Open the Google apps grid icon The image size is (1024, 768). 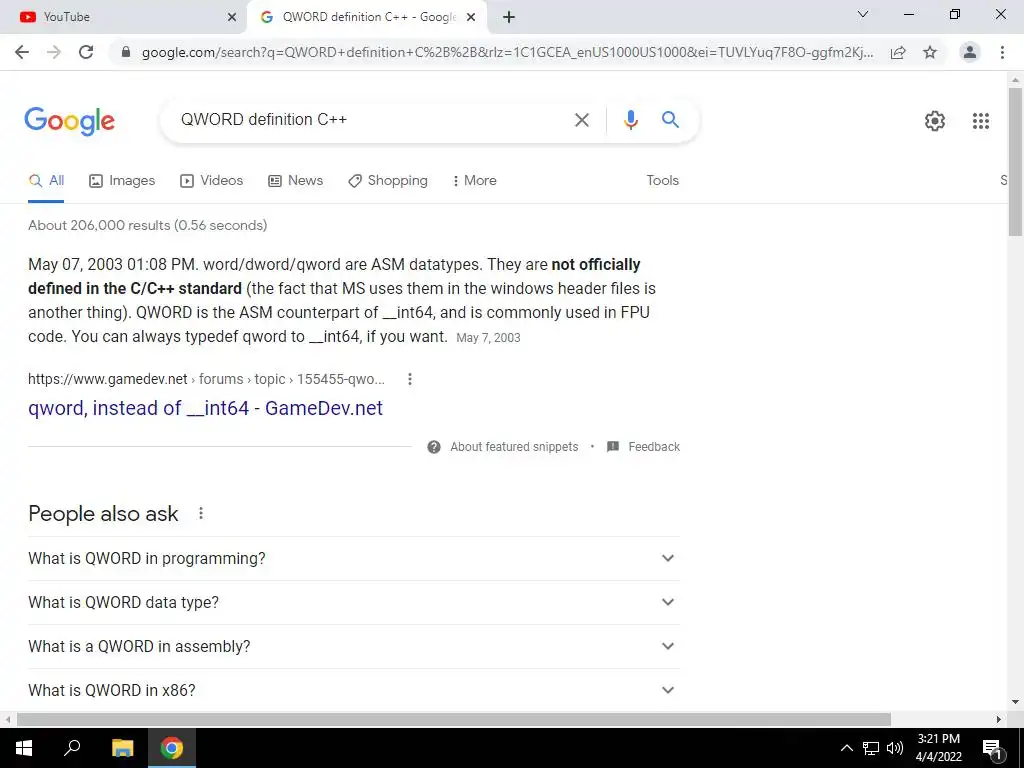[x=980, y=121]
